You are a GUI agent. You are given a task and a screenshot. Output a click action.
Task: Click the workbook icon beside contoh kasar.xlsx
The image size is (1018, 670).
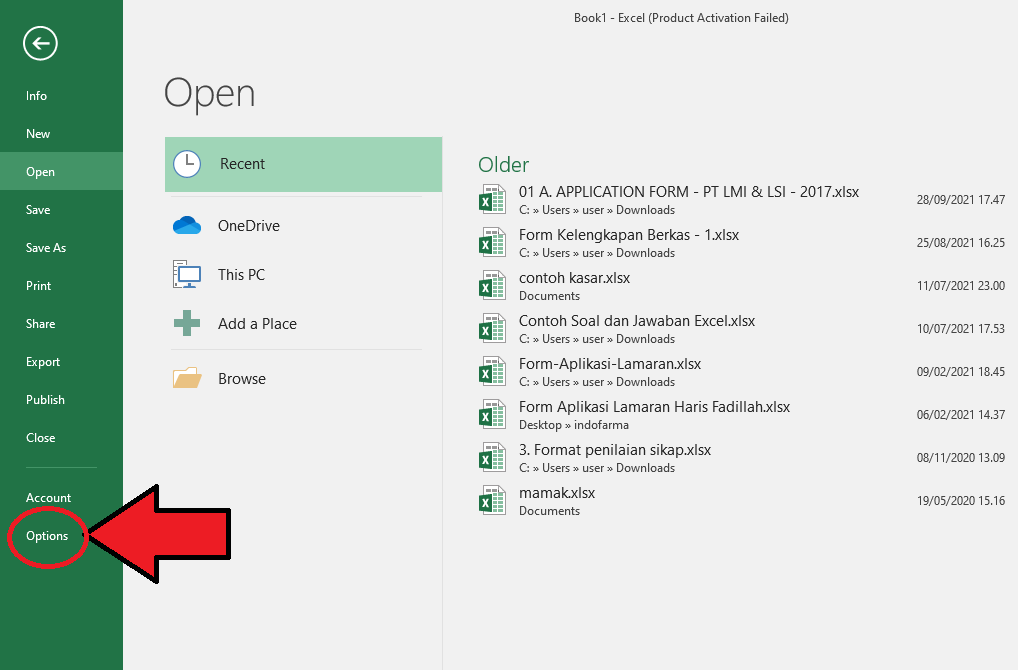(492, 285)
